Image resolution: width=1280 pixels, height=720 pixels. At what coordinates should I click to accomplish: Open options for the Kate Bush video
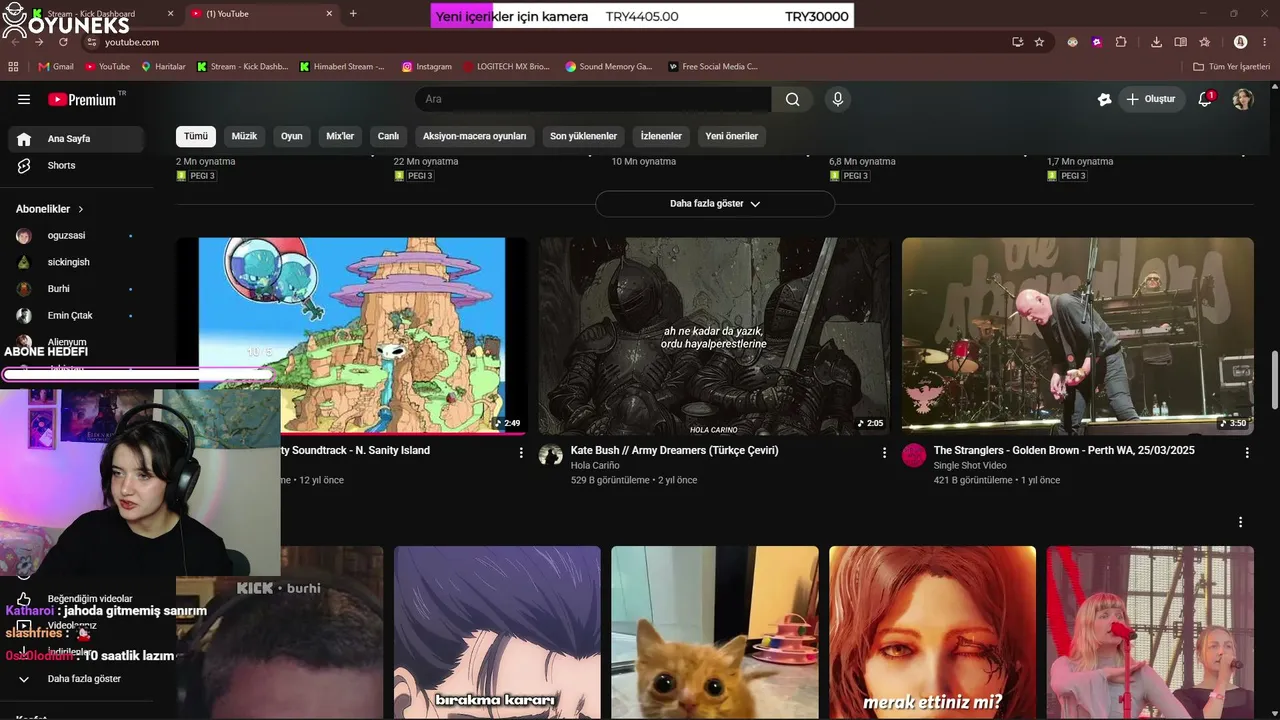[x=884, y=453]
